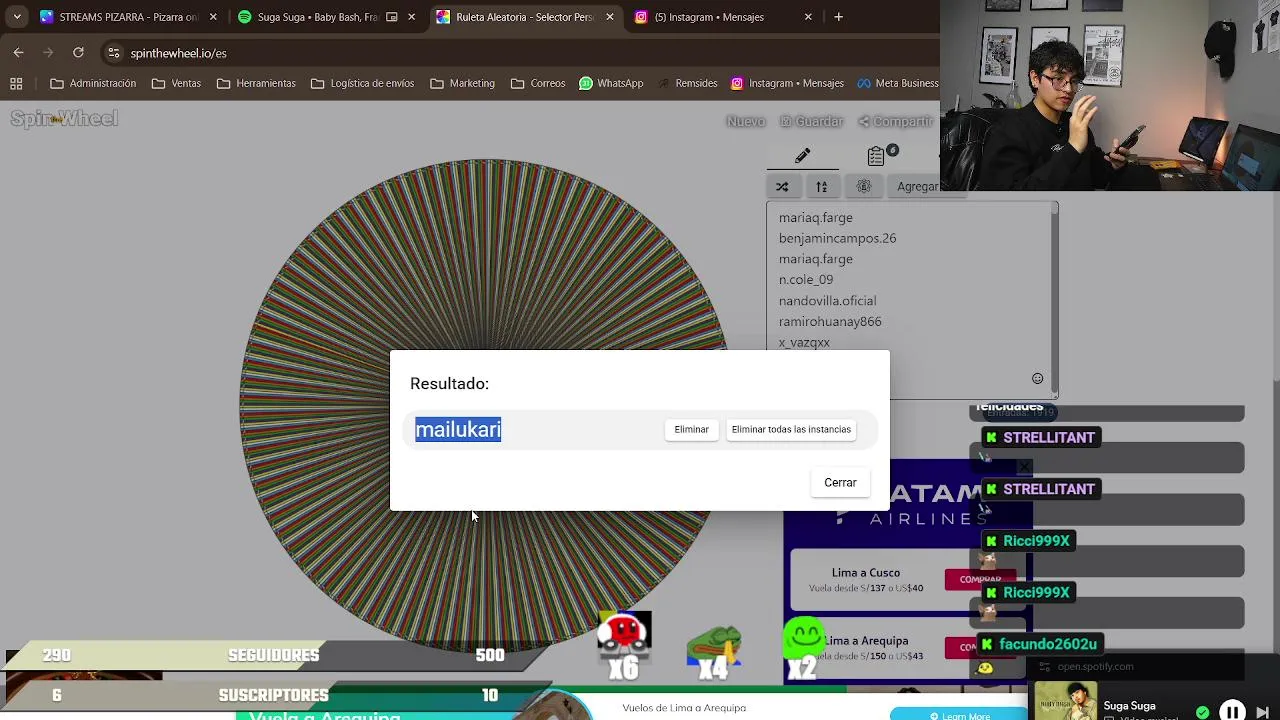Click the AI generate entries icon button
Viewport: 1280px width, 720px height.
click(x=864, y=187)
